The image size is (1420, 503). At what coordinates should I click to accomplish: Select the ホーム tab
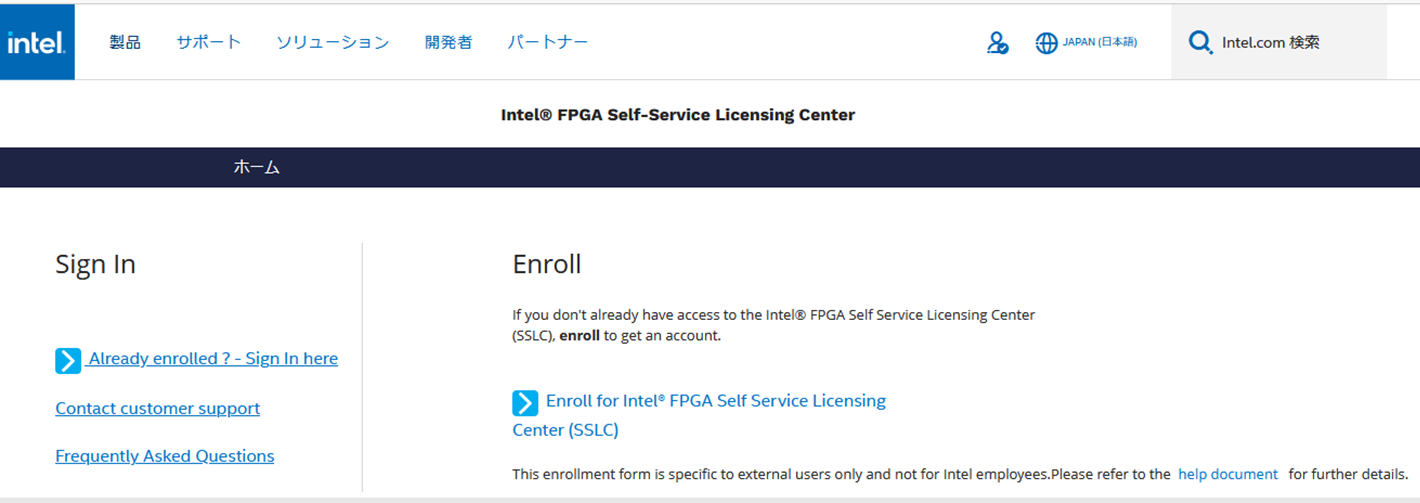click(256, 167)
